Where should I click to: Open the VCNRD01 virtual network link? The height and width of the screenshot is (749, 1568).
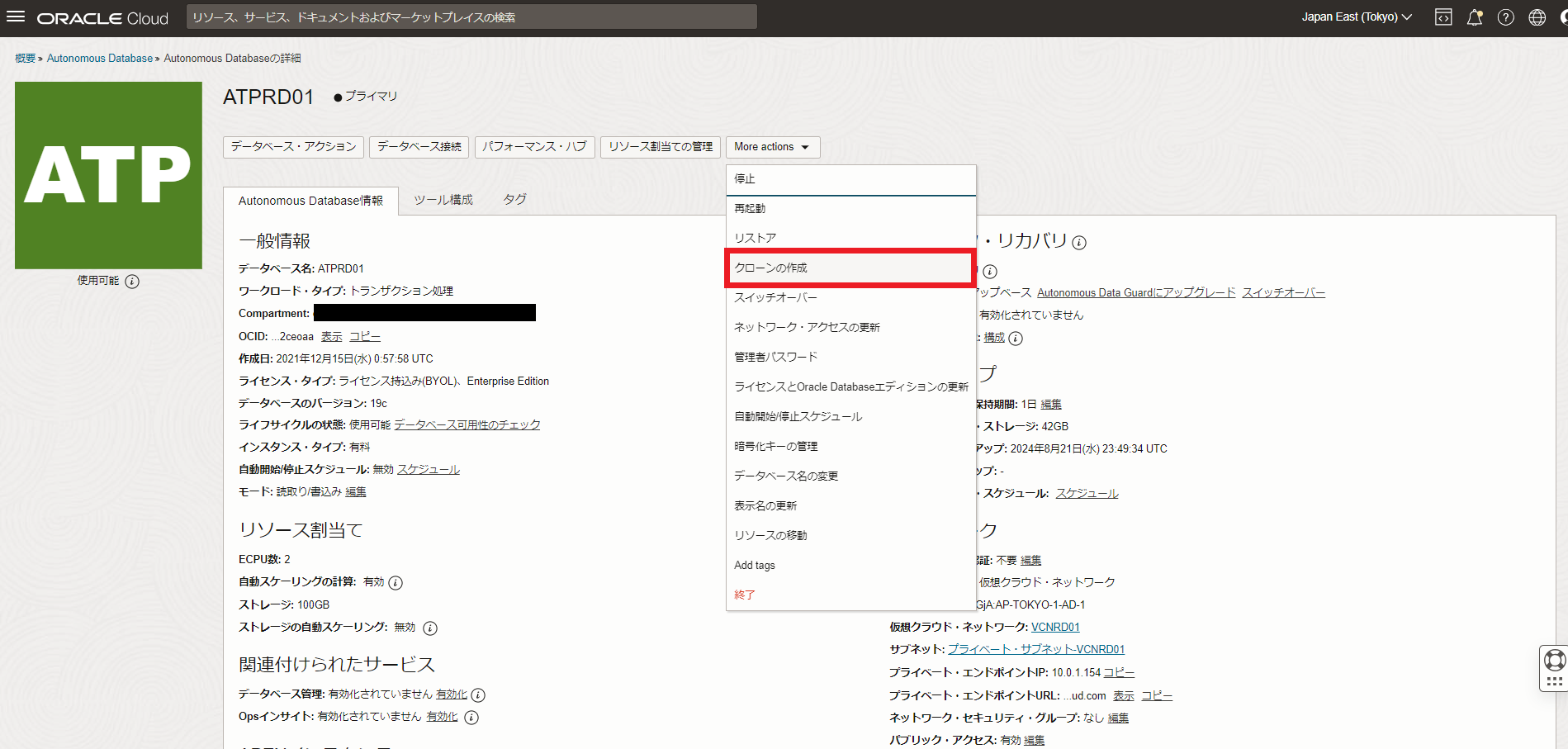pos(1054,626)
